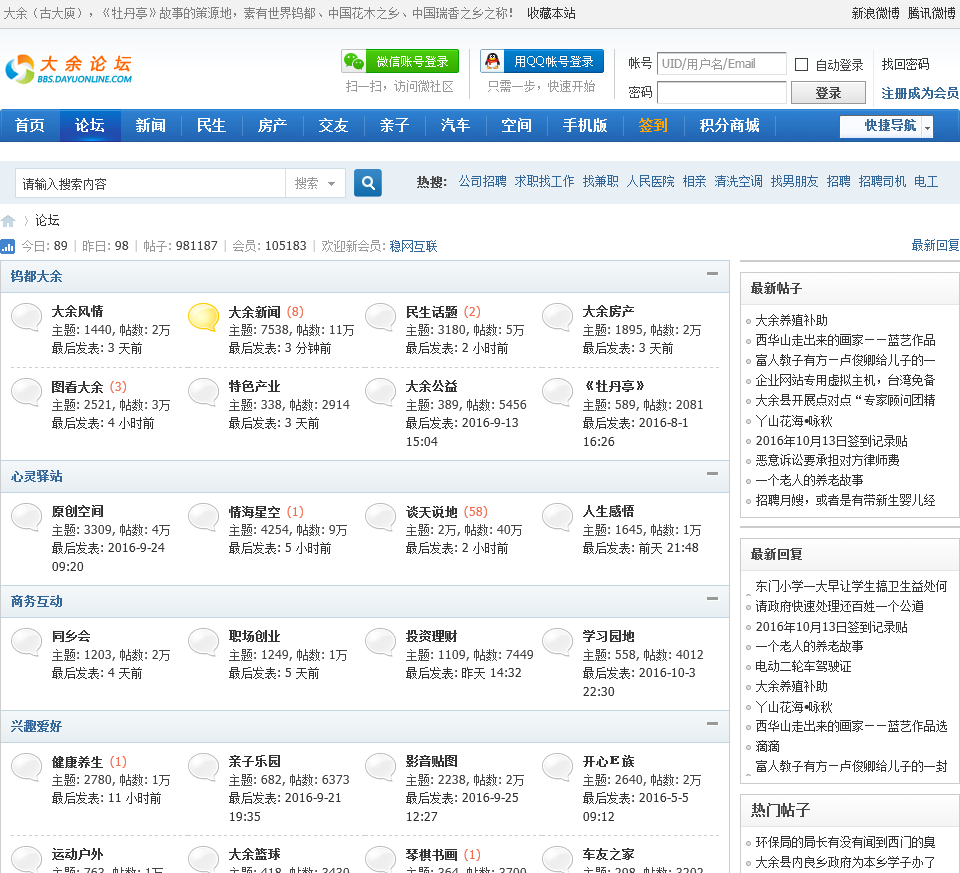Click the bubble icon beside 原创空间

(27, 518)
